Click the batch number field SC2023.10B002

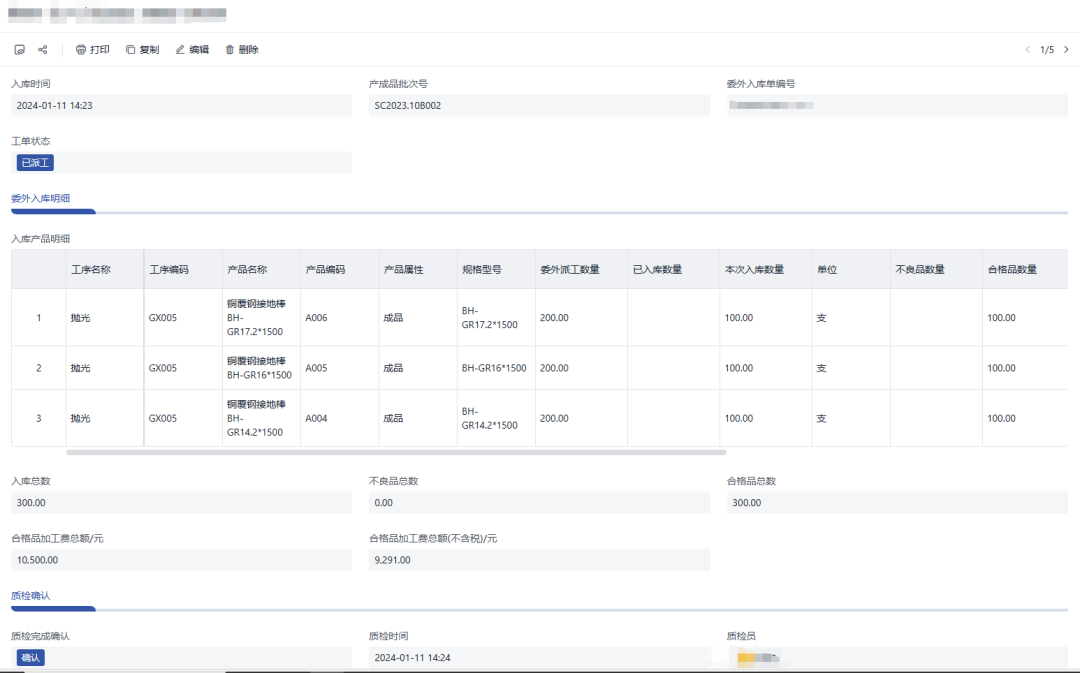tap(538, 106)
